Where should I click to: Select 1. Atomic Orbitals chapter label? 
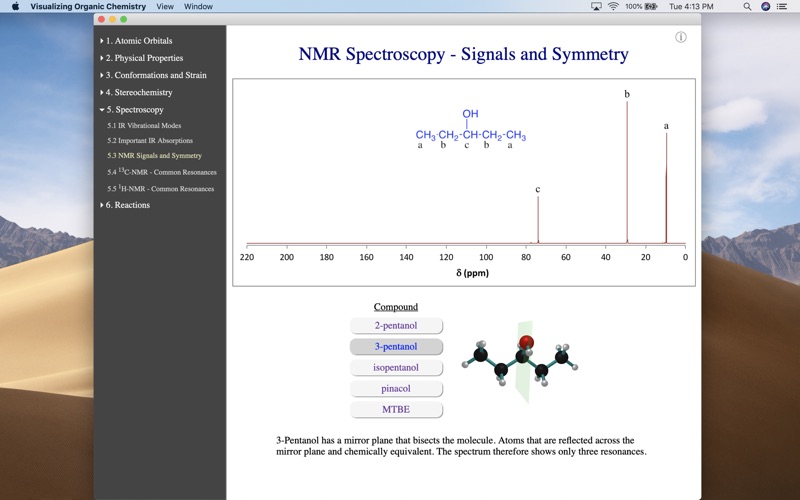139,41
